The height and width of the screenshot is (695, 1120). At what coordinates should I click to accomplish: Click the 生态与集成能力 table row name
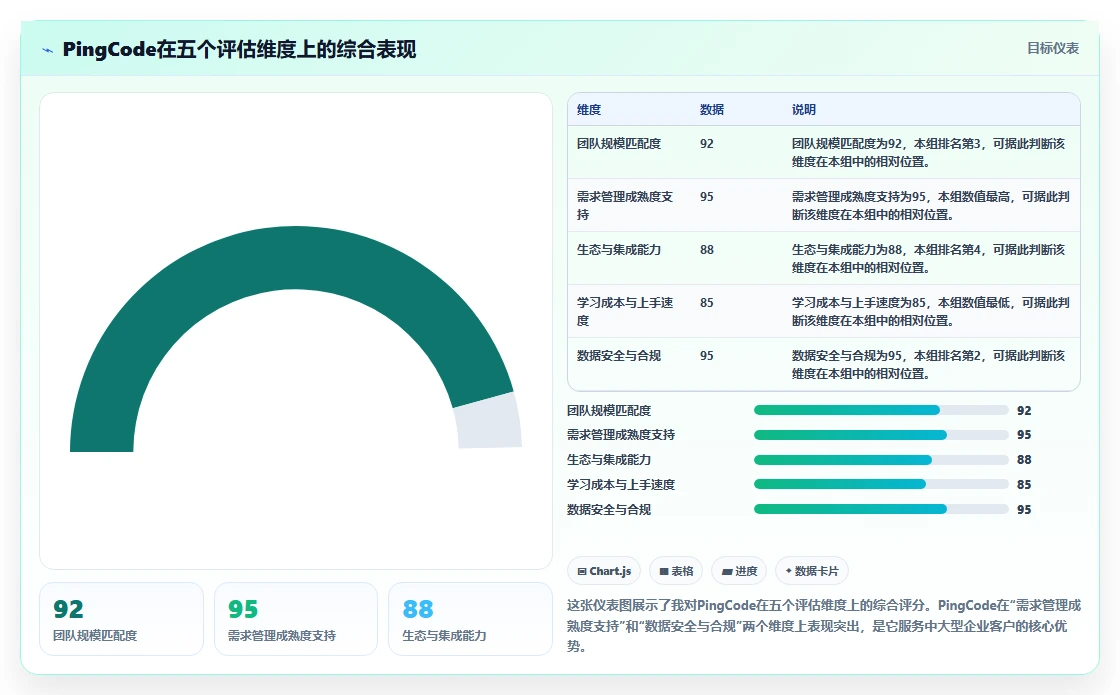click(x=619, y=250)
